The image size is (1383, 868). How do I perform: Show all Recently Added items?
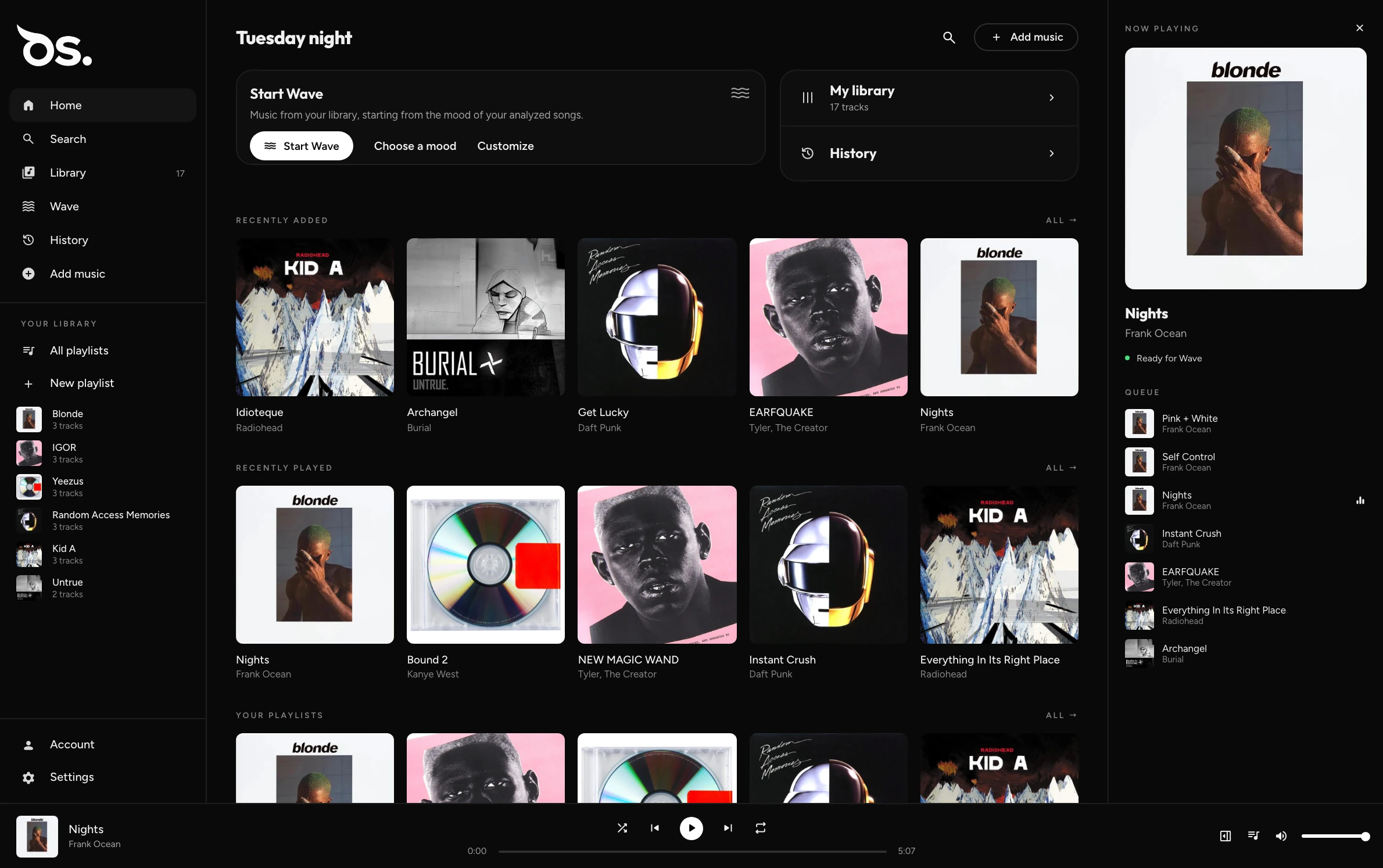[x=1061, y=220]
